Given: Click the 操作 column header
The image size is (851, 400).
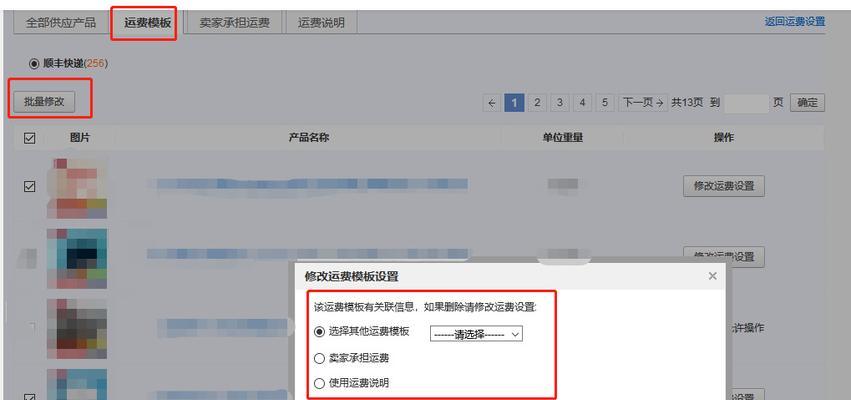Looking at the screenshot, I should (723, 138).
